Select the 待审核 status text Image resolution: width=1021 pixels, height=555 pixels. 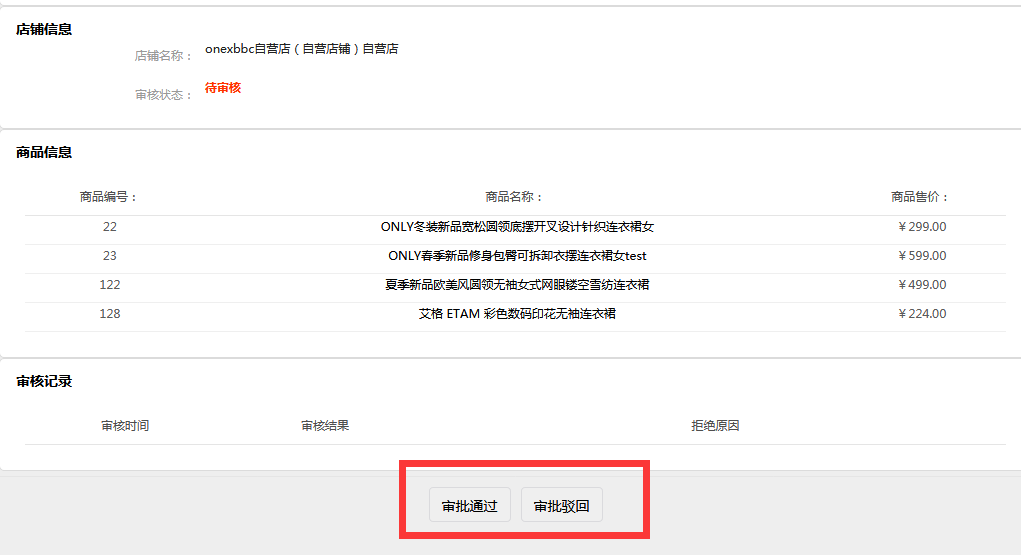point(223,88)
